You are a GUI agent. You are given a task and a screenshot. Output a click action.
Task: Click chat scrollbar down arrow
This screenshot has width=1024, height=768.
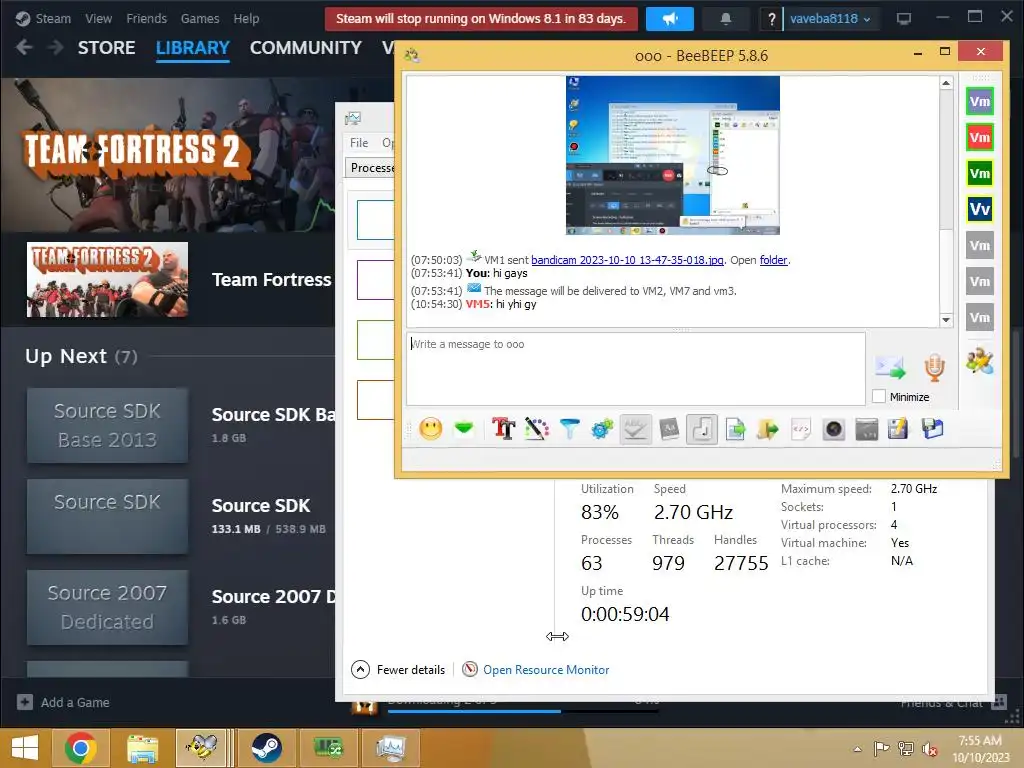[x=946, y=319]
